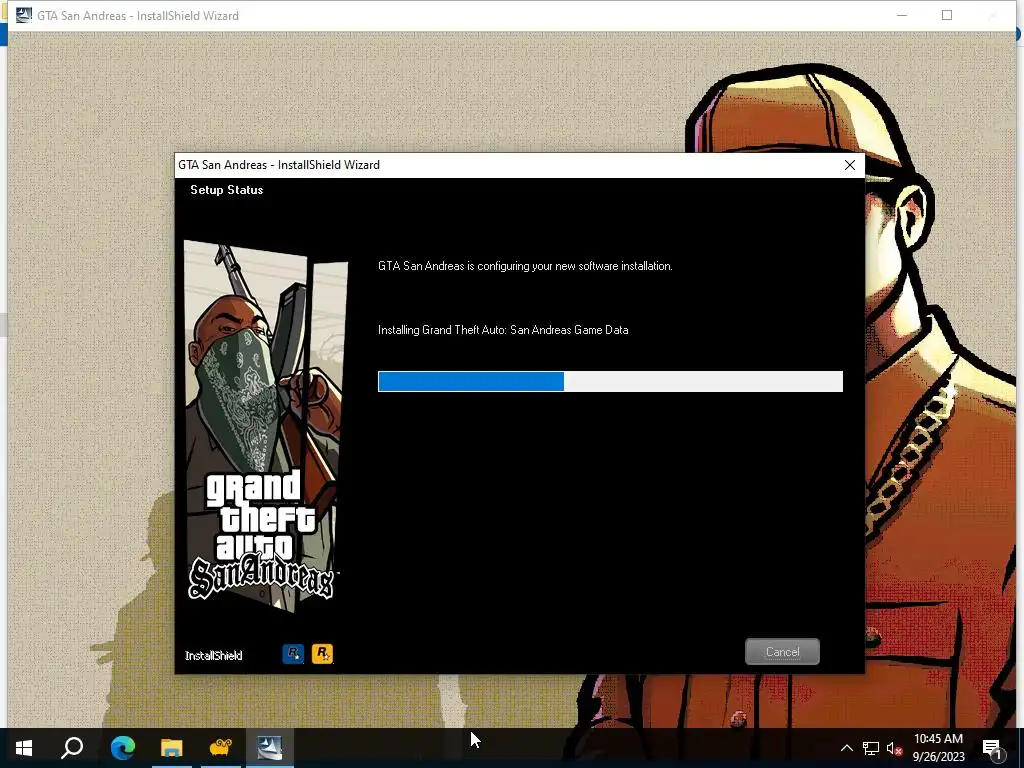Click 'Installing Grand Theft Auto: San Andreas Game Data' text
The height and width of the screenshot is (768, 1024).
click(x=503, y=330)
